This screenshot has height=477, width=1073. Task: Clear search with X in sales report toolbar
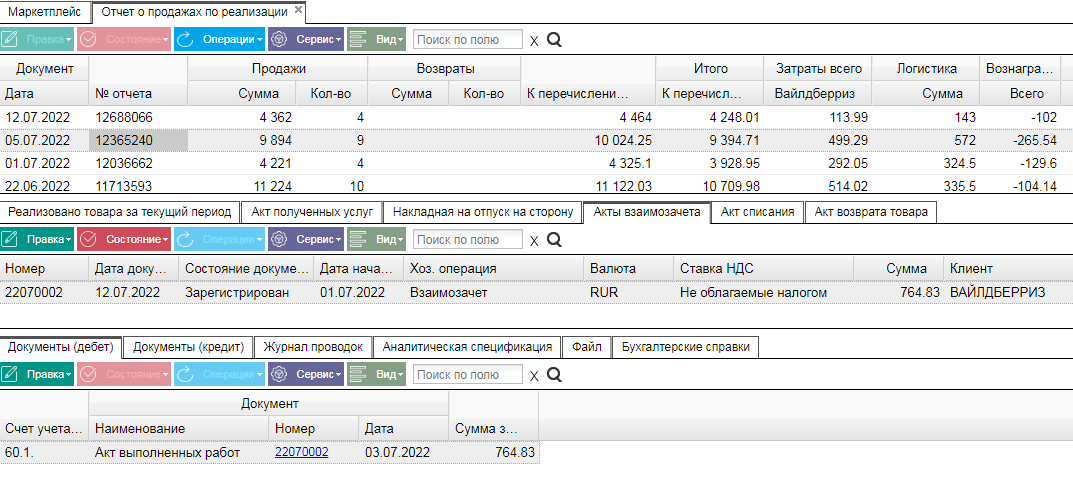click(x=534, y=40)
